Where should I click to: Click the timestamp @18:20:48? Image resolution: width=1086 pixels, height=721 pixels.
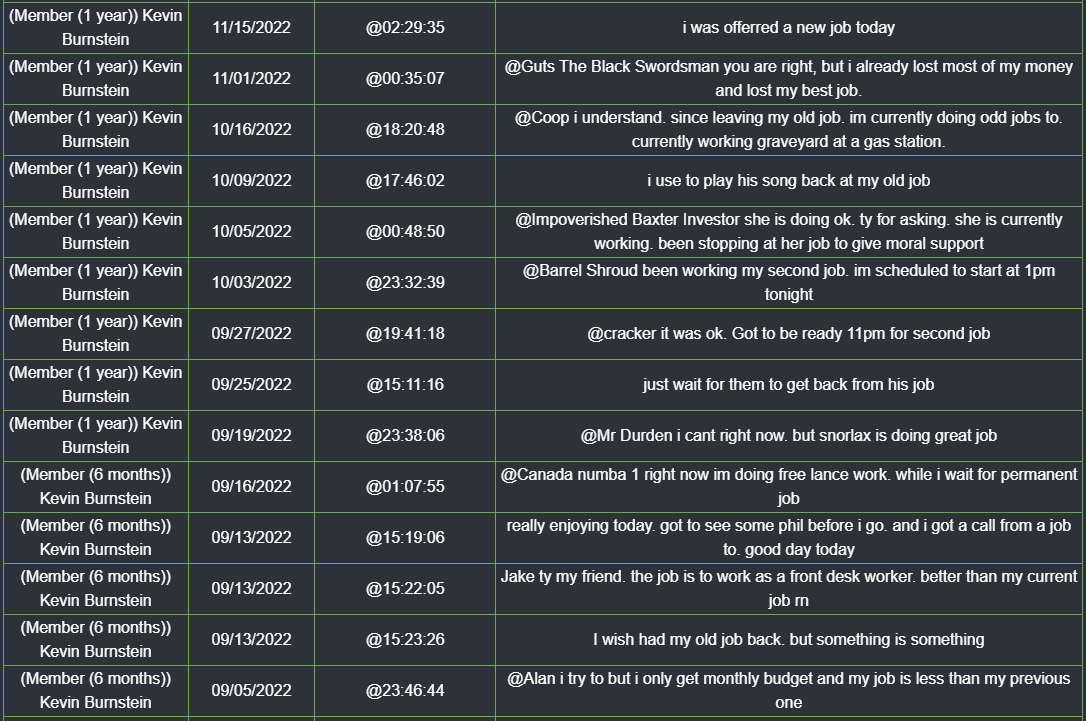(405, 130)
